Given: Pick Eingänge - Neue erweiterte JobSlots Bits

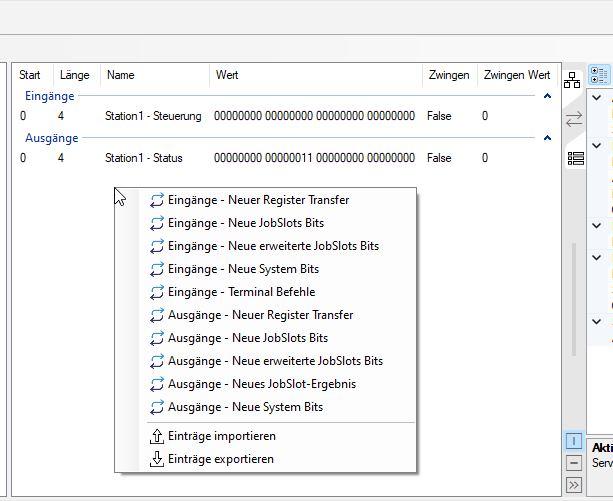Looking at the screenshot, I should [273, 246].
